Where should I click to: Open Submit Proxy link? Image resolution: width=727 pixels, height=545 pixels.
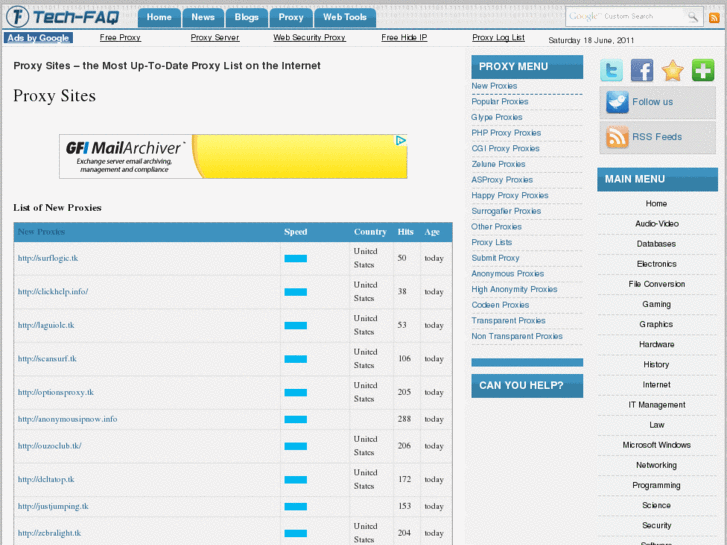[495, 258]
